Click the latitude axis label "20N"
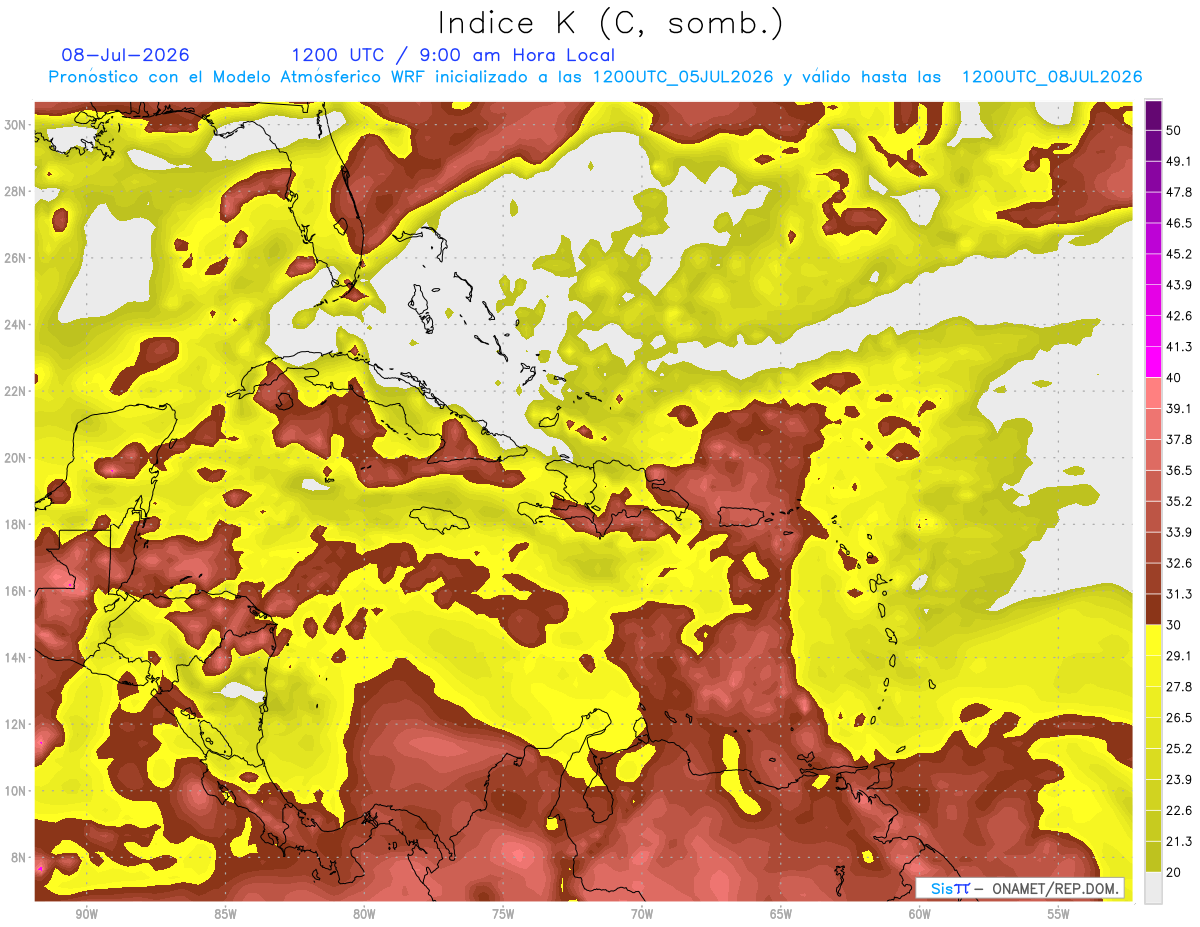Image resolution: width=1200 pixels, height=927 pixels. click(x=15, y=458)
